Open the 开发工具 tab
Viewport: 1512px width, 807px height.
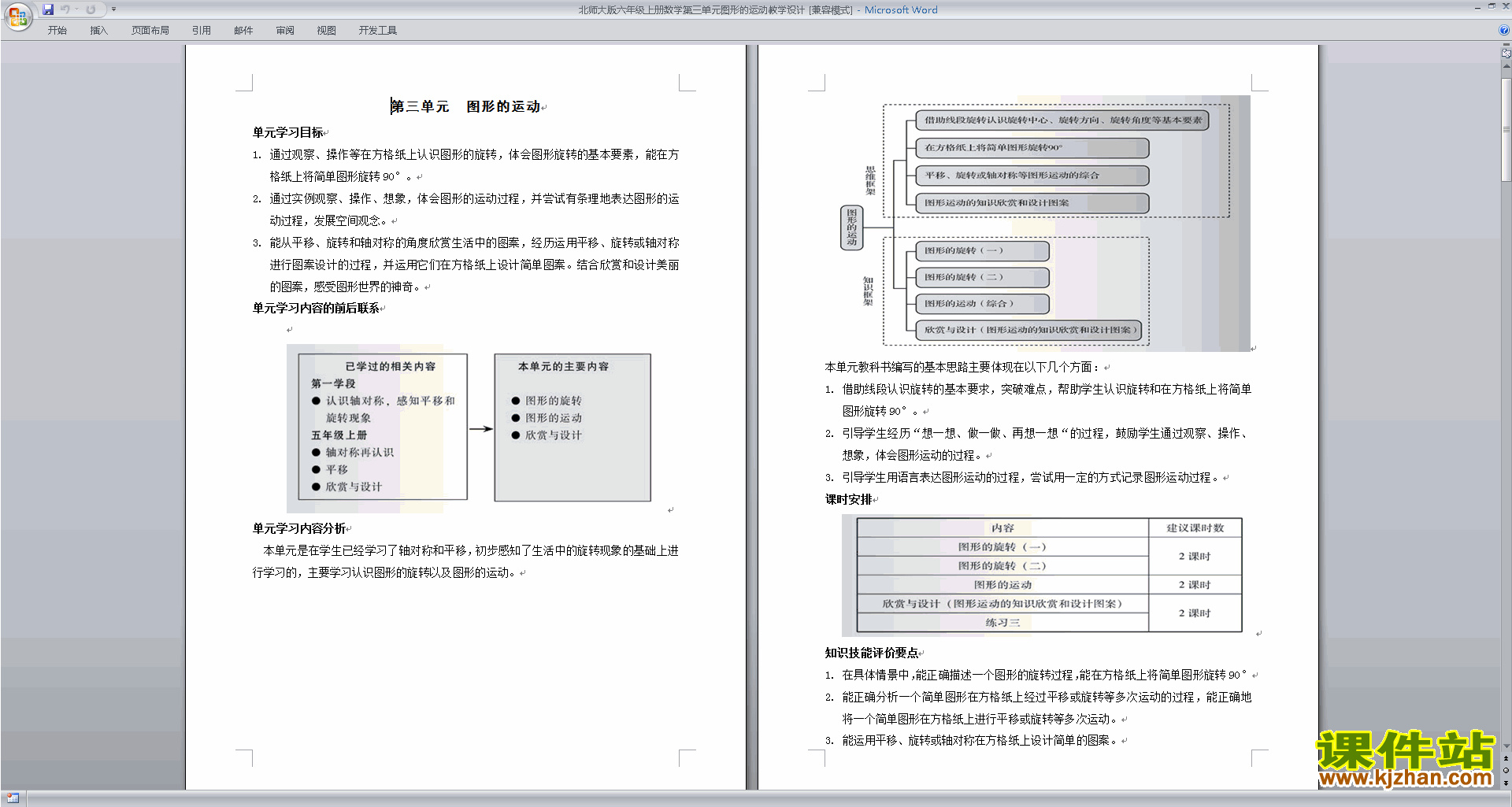click(378, 31)
